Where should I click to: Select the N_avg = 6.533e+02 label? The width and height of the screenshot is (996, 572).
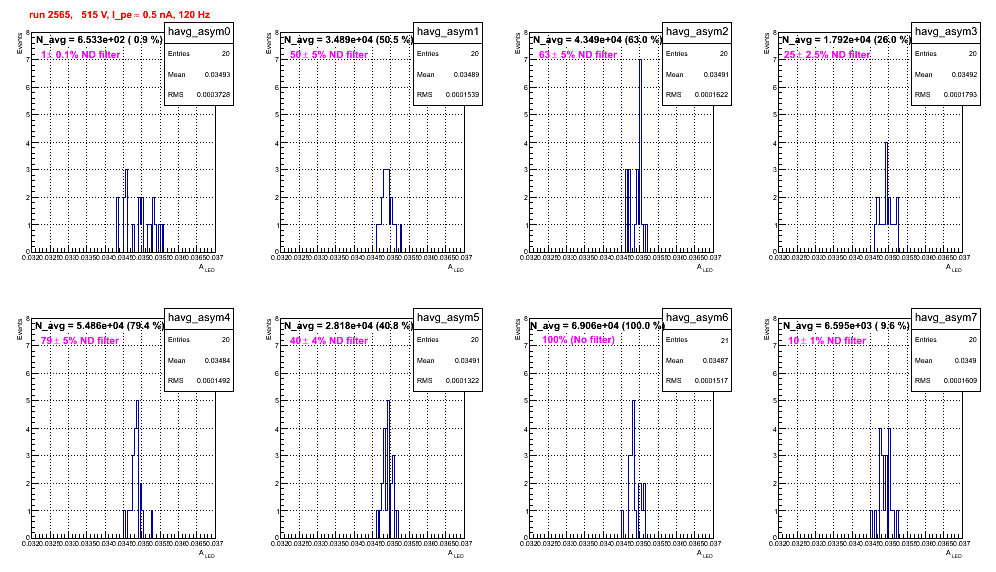click(x=98, y=39)
